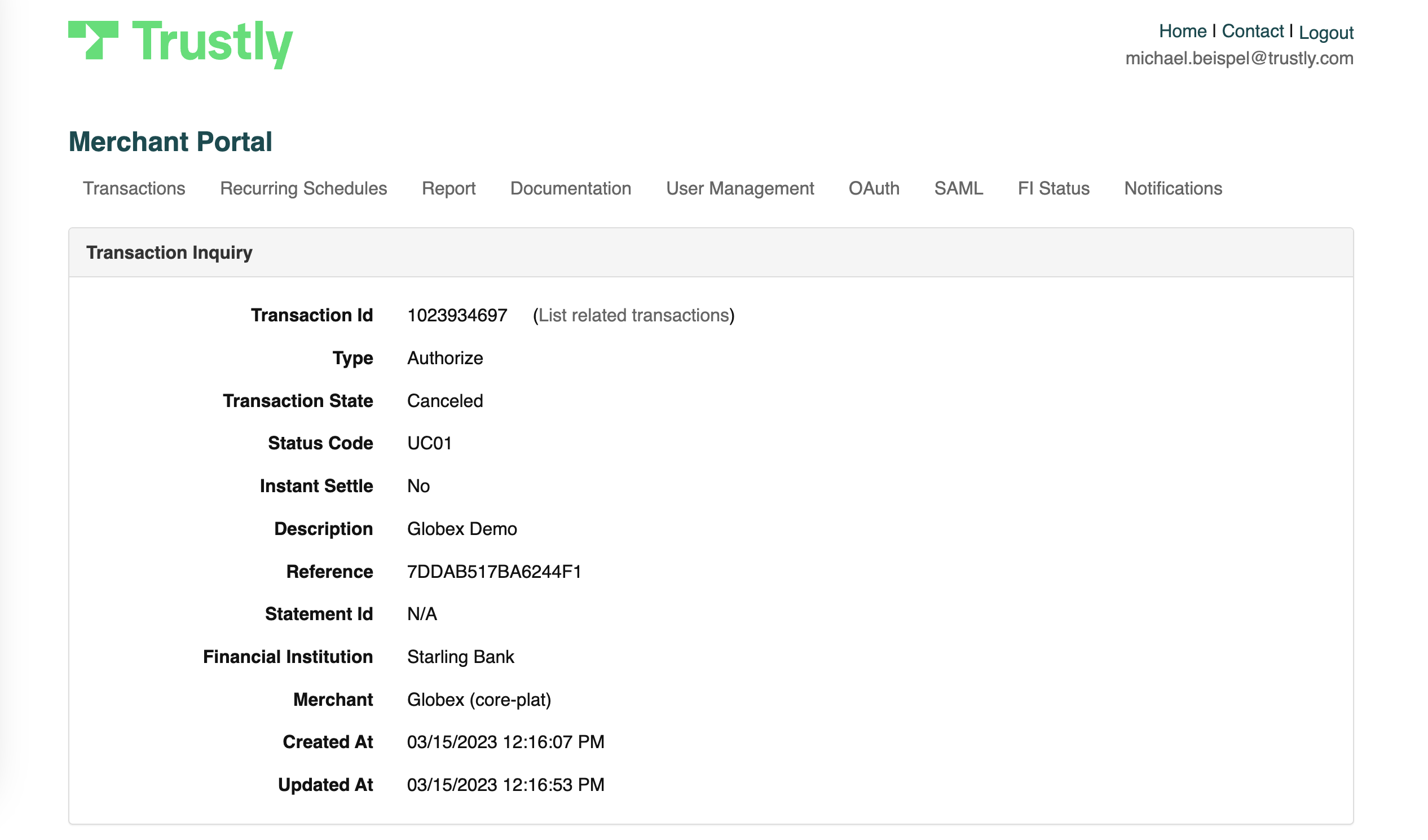Click transaction ID 1023934697
This screenshot has height=840, width=1428.
(x=457, y=316)
